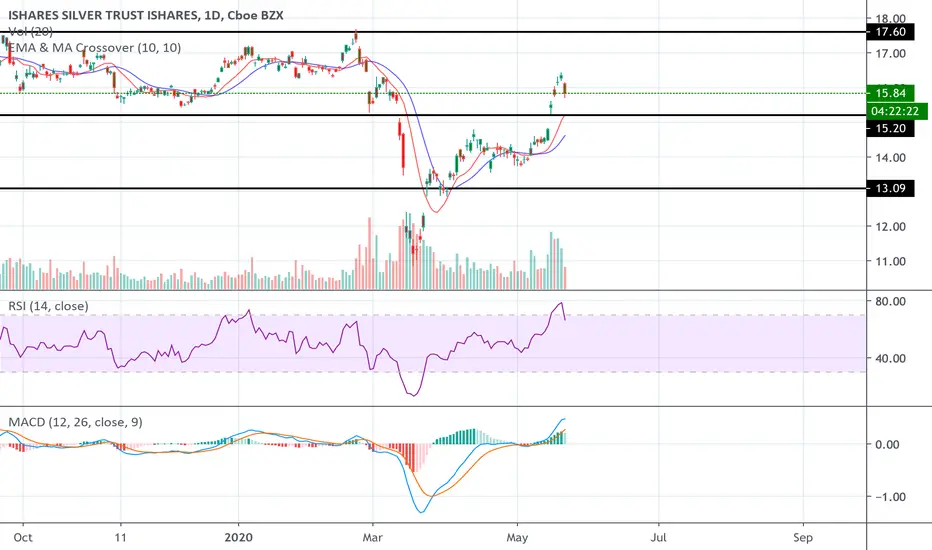Screen dimensions: 932x550
Task: Click the 14.00 price axis value
Action: pos(890,158)
